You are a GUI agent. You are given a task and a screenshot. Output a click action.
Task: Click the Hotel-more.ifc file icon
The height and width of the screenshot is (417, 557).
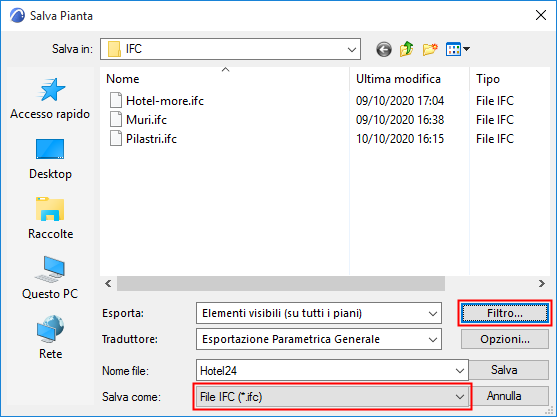tap(116, 101)
